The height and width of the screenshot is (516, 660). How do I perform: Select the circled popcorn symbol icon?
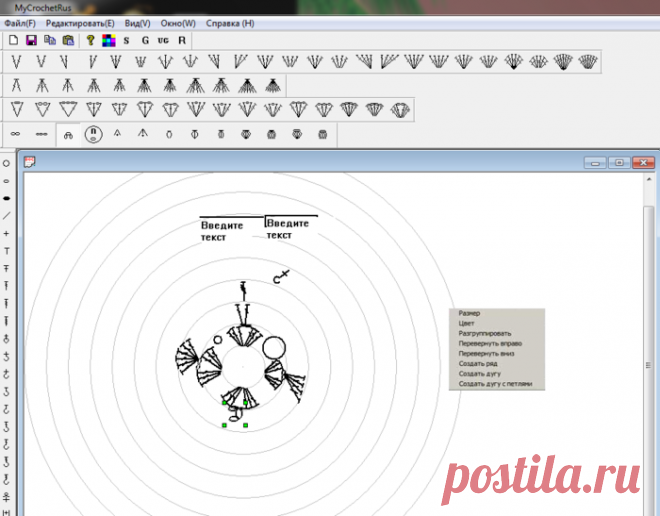(93, 135)
